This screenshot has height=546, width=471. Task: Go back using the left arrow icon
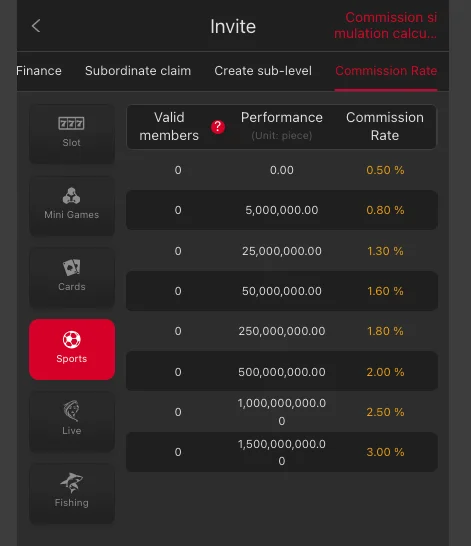tap(36, 26)
